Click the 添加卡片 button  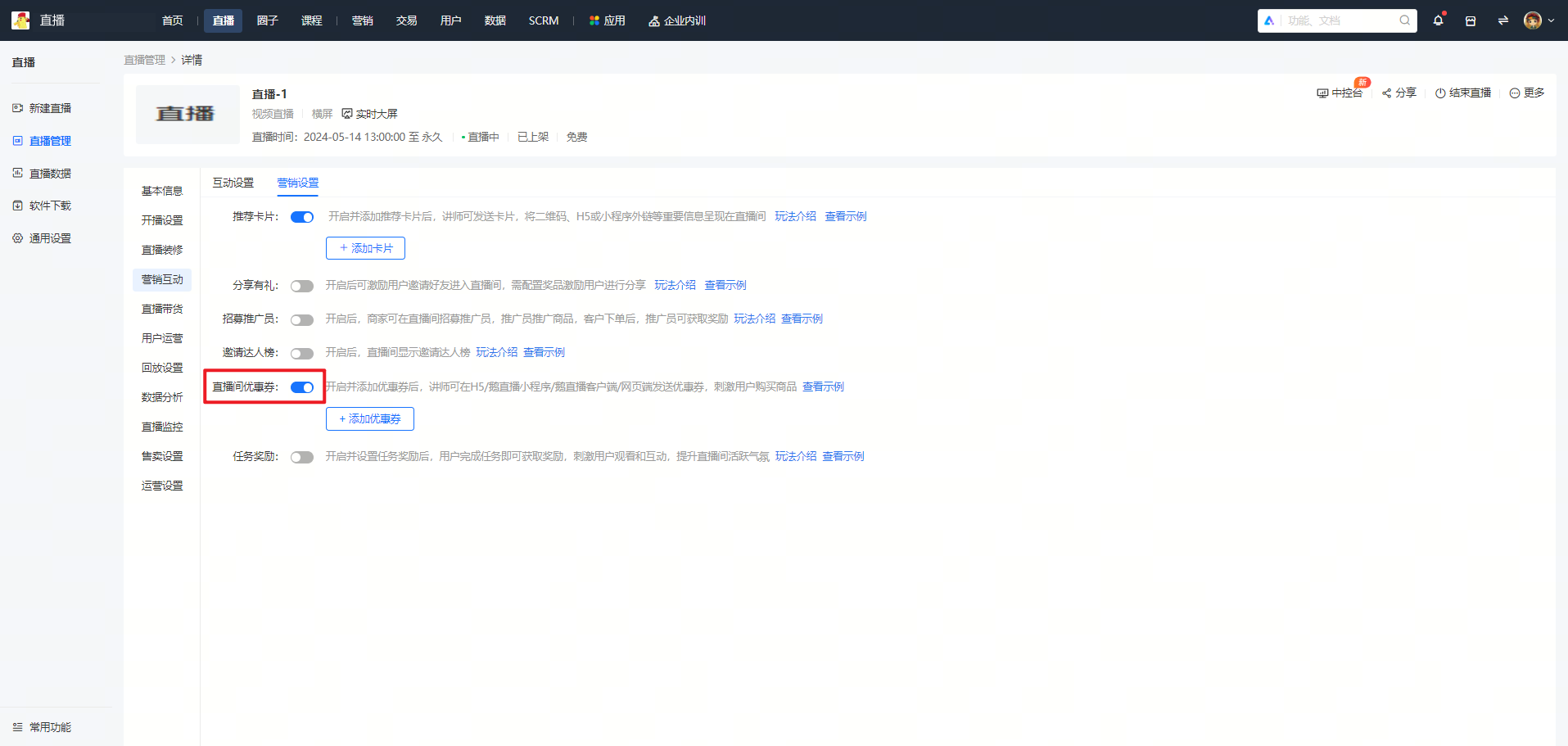click(x=366, y=248)
